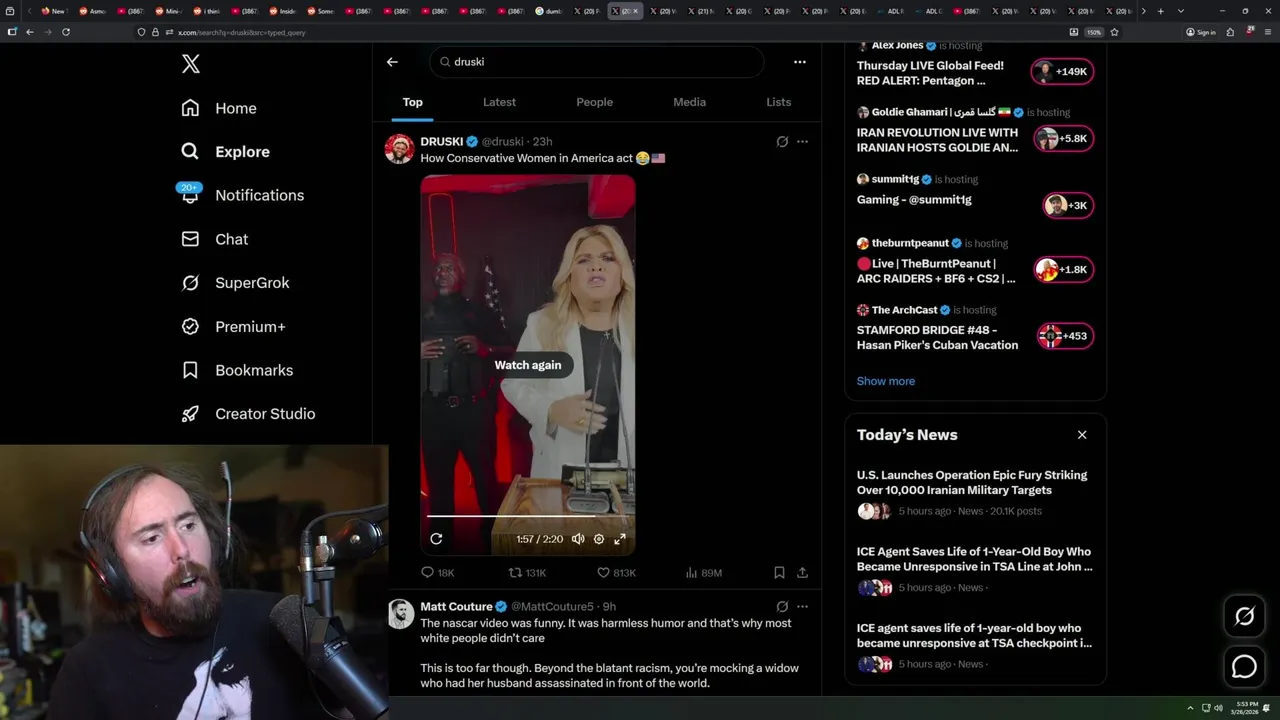Open Notifications in the X sidebar

(x=241, y=195)
